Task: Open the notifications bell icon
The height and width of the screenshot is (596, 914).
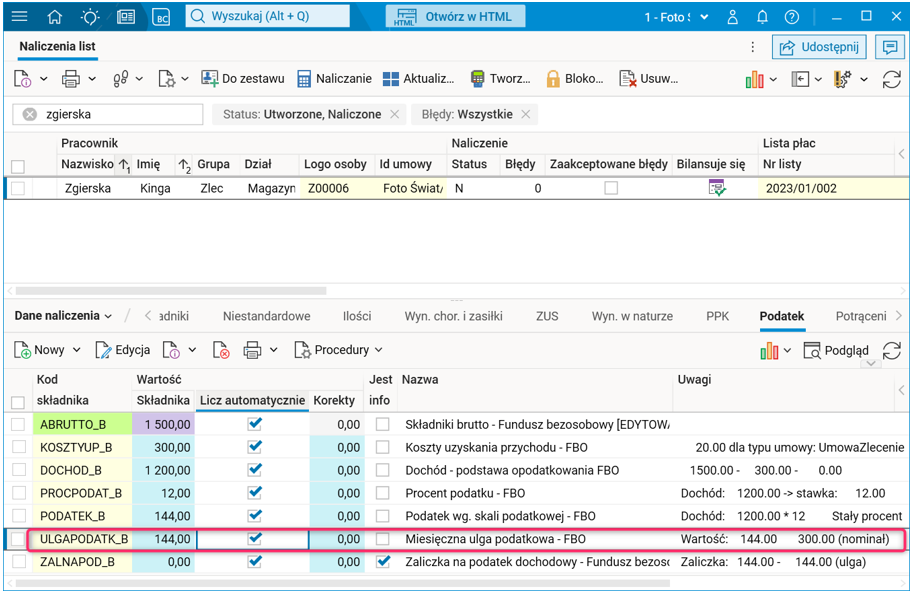Action: pyautogui.click(x=763, y=17)
